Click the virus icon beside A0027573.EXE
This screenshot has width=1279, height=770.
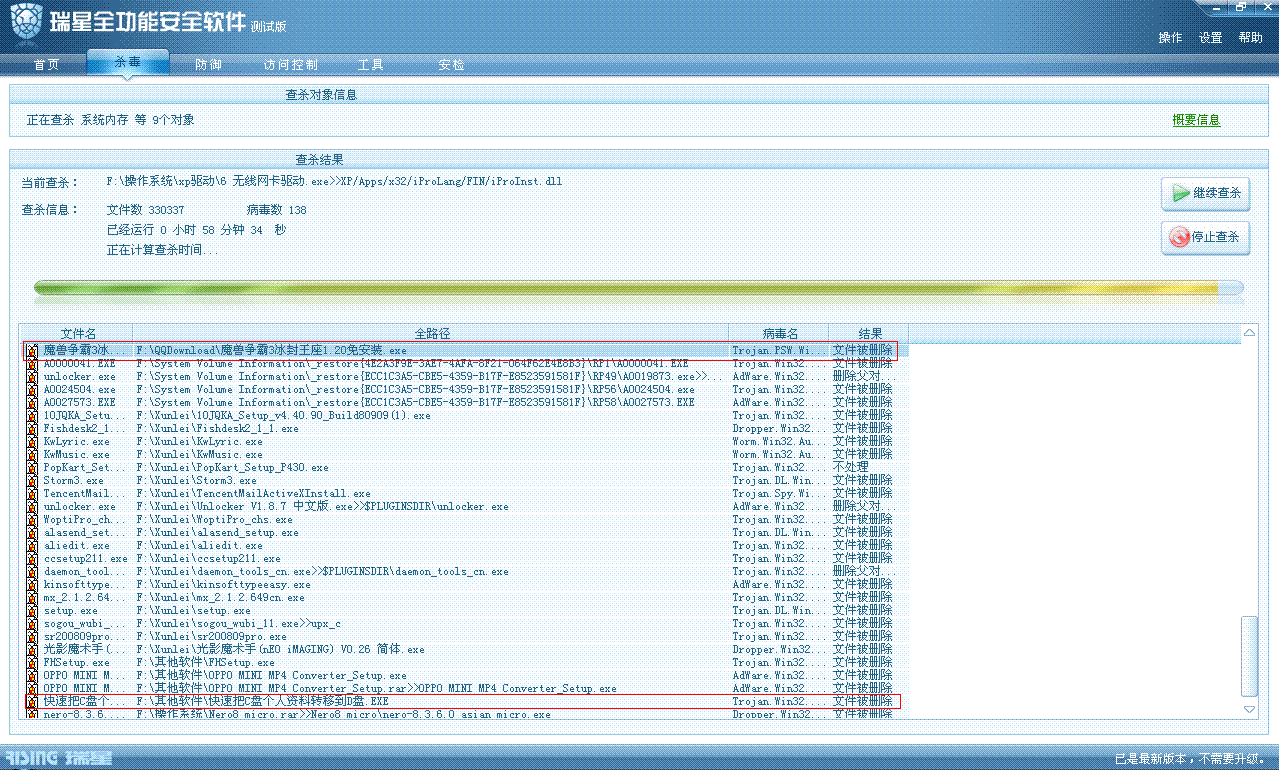click(x=32, y=403)
